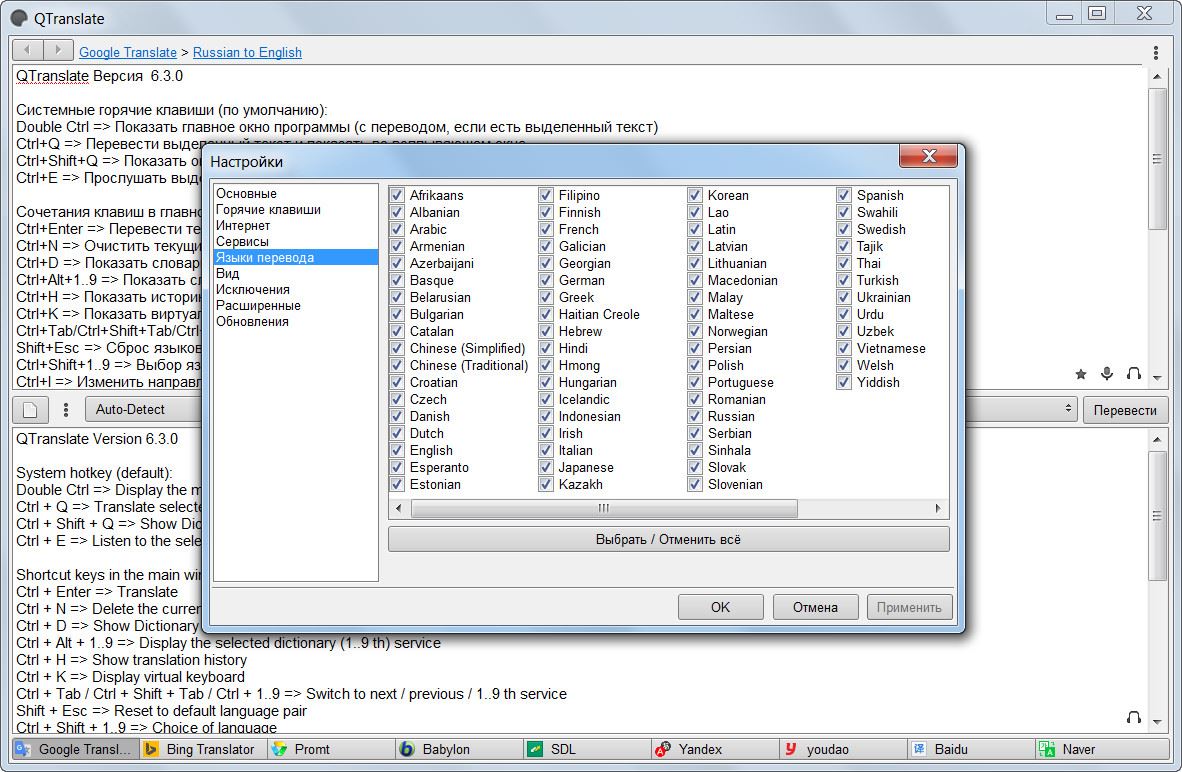Uncheck the Afrikaans language checkbox
Image resolution: width=1182 pixels, height=772 pixels.
point(397,195)
